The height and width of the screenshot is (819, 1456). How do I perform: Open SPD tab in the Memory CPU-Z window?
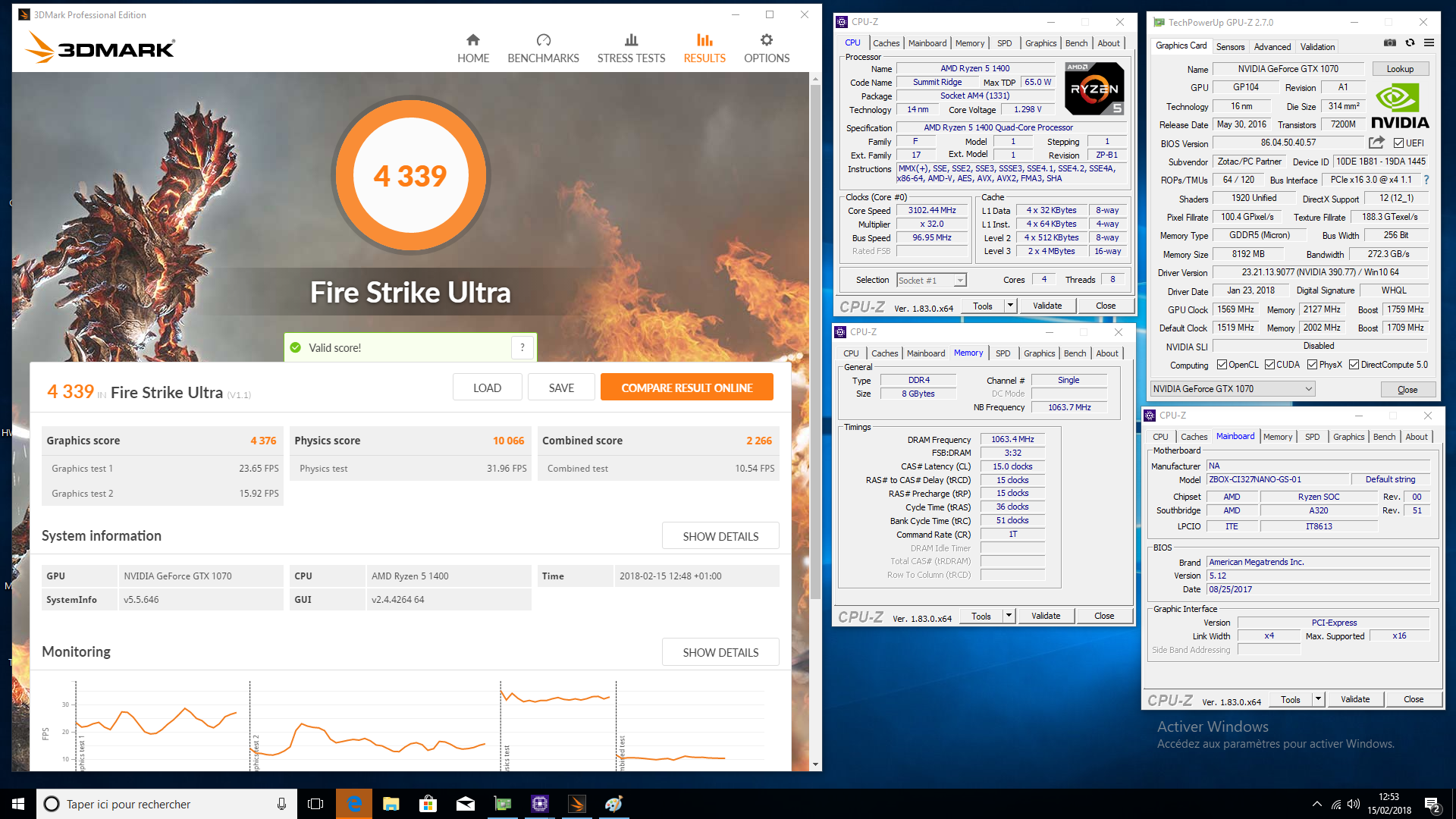1003,353
